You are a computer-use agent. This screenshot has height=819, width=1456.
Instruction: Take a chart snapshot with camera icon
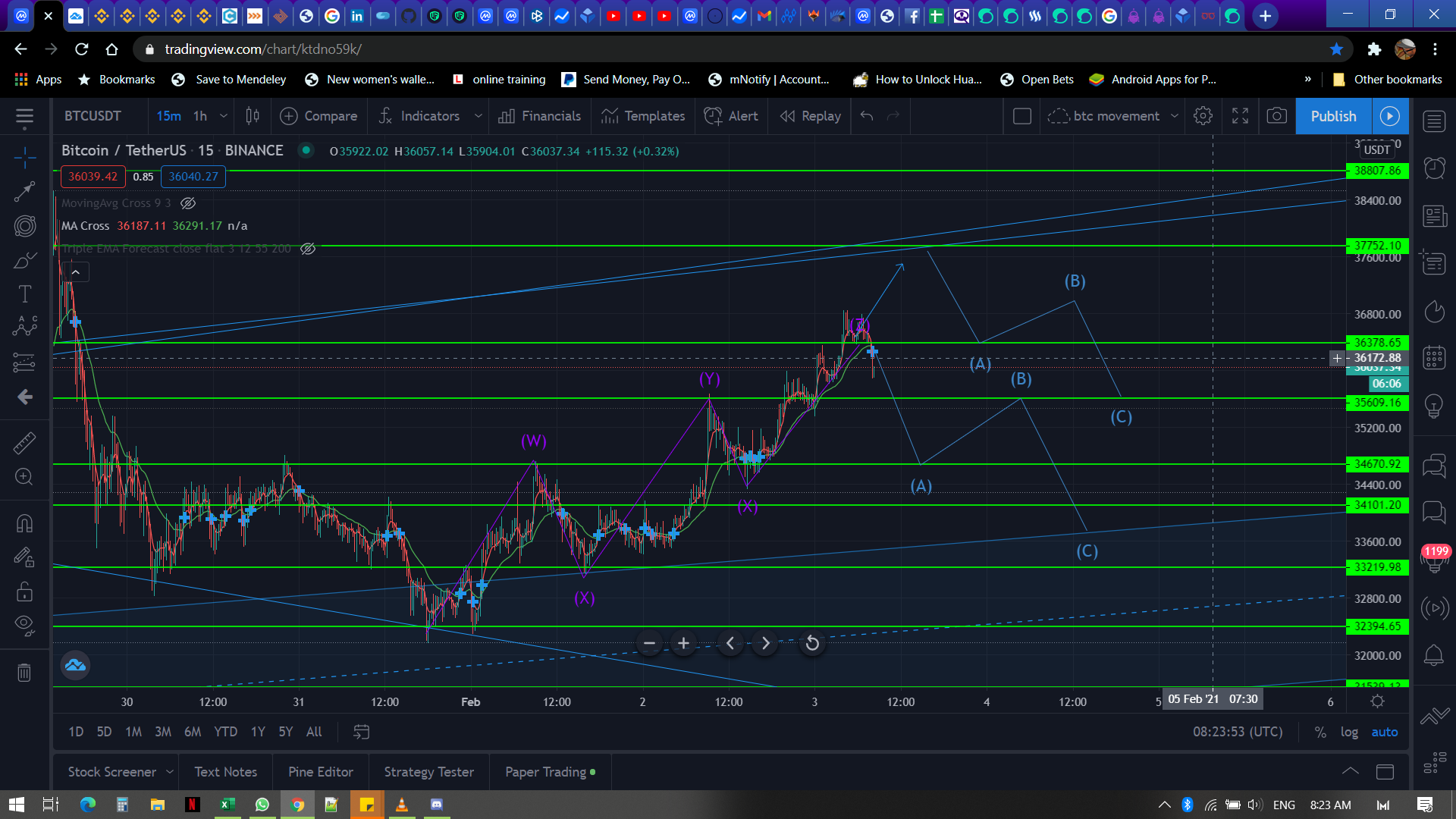[1277, 116]
